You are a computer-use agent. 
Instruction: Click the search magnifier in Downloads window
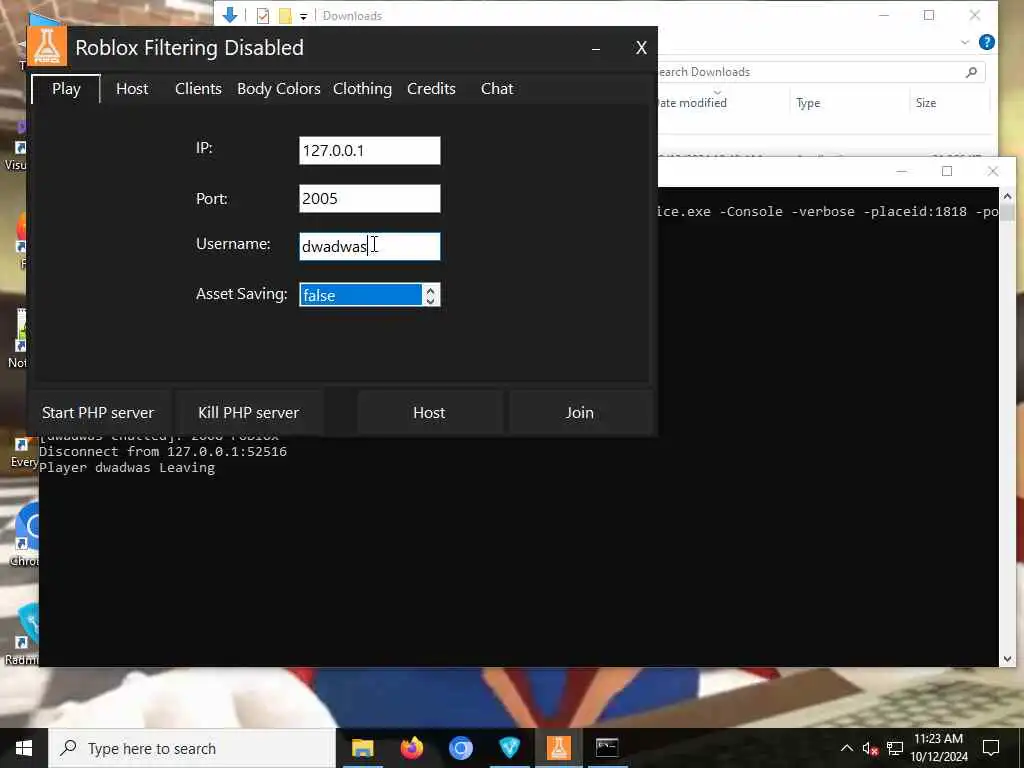click(x=971, y=72)
